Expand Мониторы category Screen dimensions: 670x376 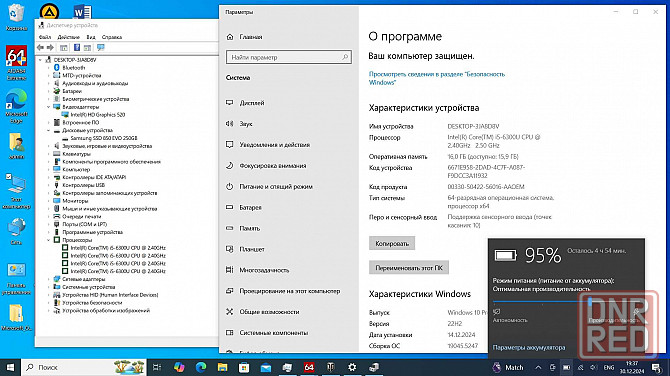click(x=48, y=201)
